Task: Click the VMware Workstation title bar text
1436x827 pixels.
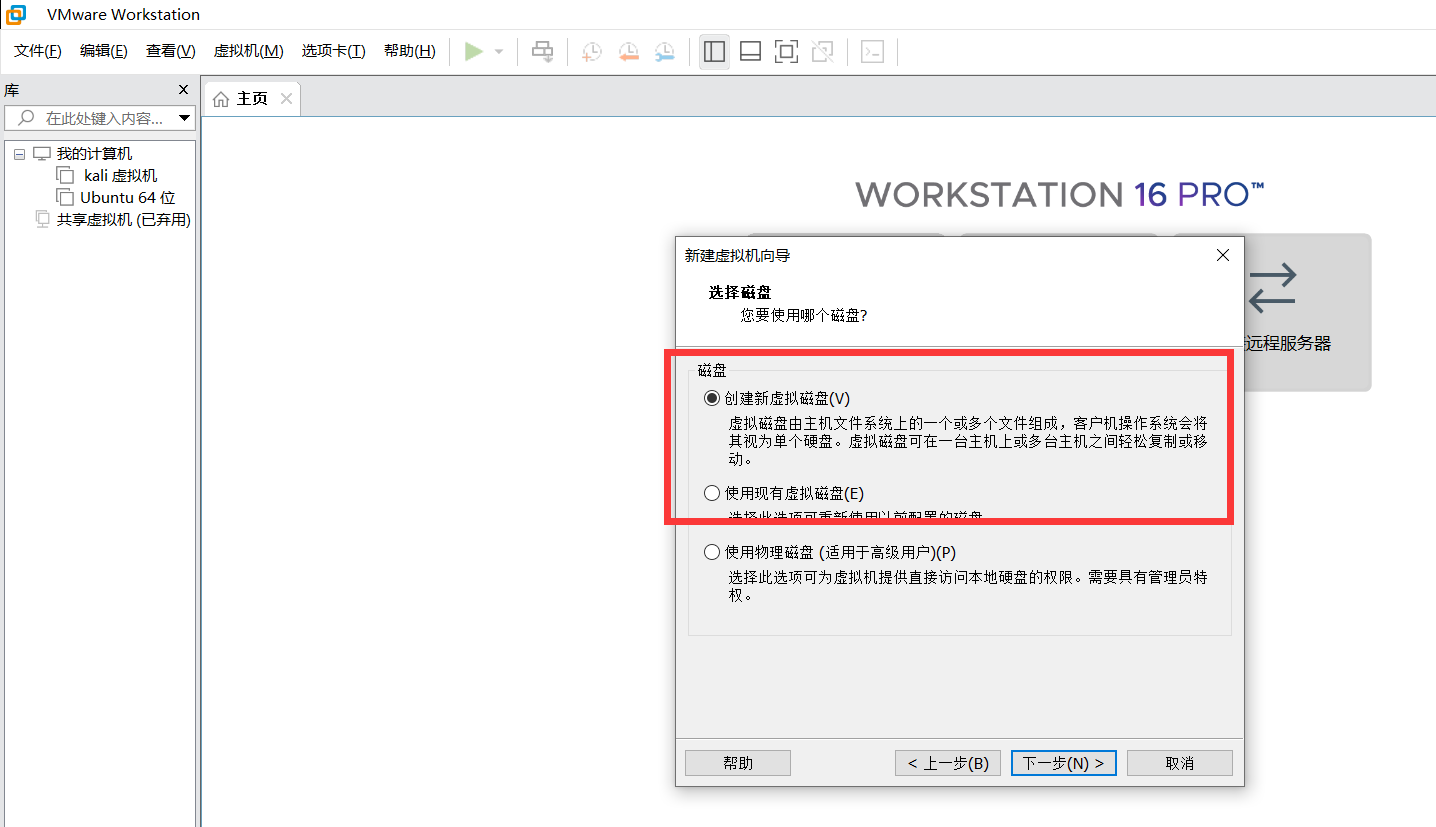Action: coord(123,15)
